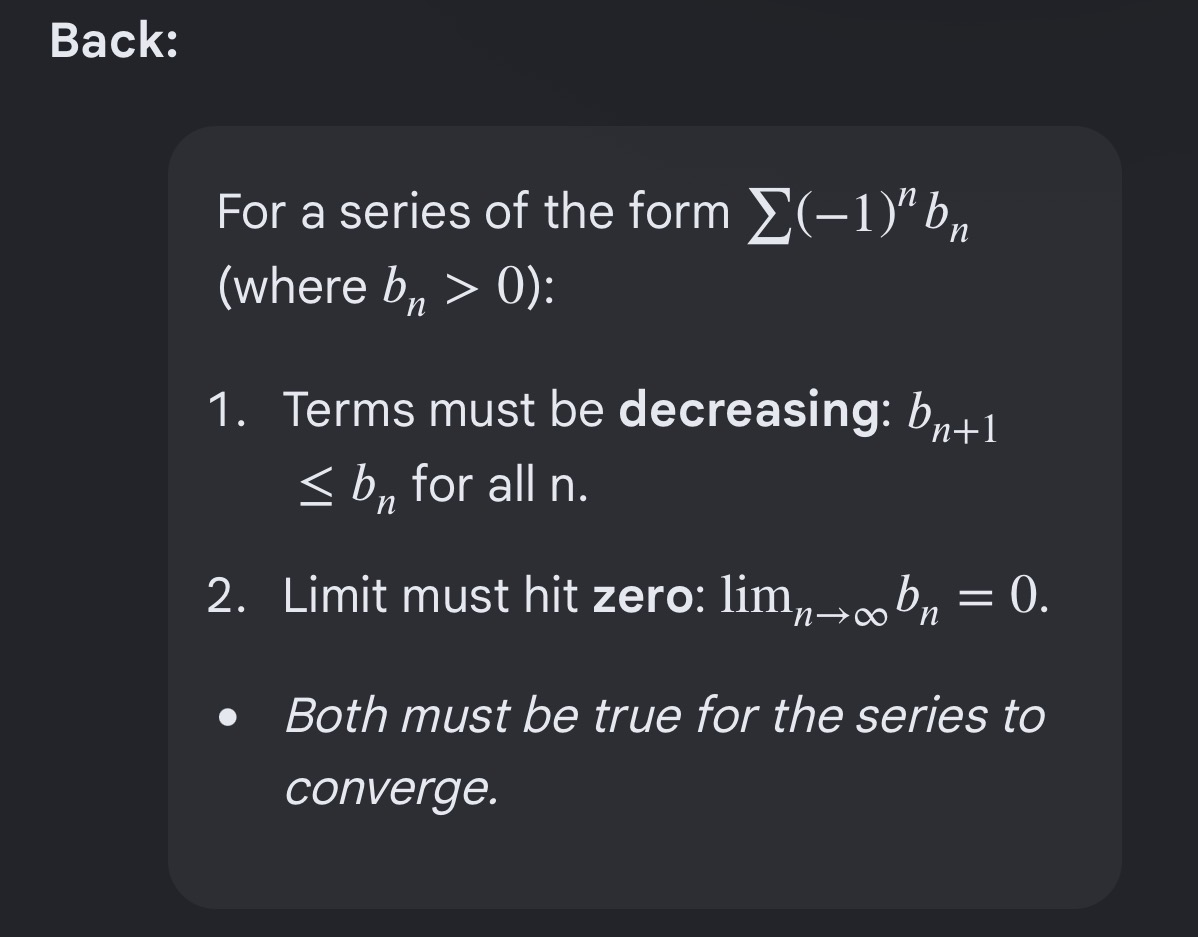Click the "Terms must be" phrase

coord(443,410)
